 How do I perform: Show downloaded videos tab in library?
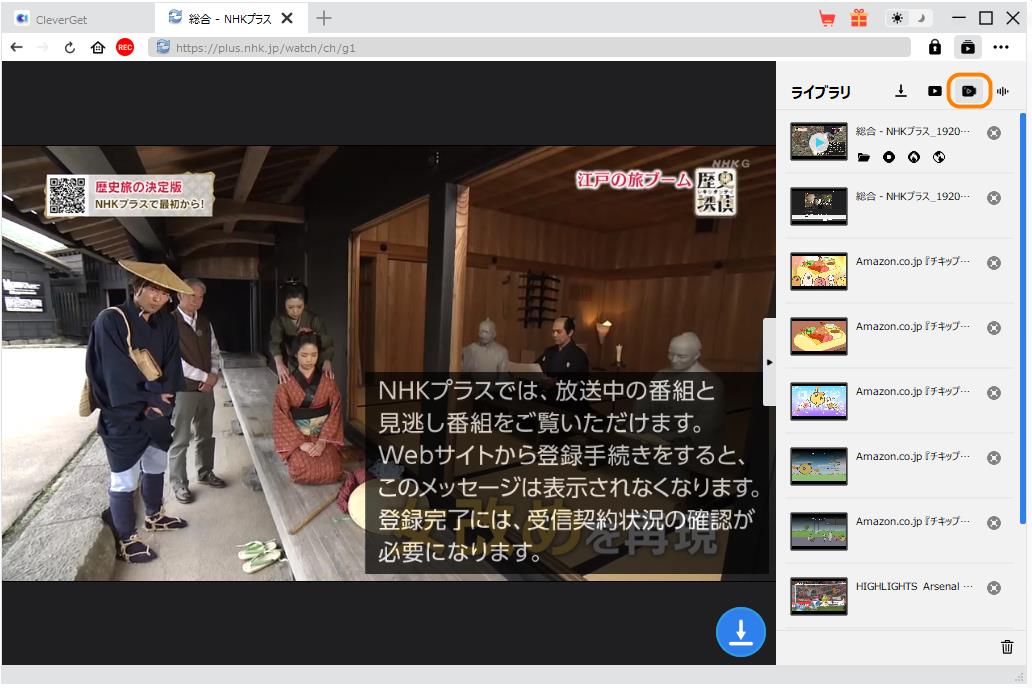pos(935,91)
